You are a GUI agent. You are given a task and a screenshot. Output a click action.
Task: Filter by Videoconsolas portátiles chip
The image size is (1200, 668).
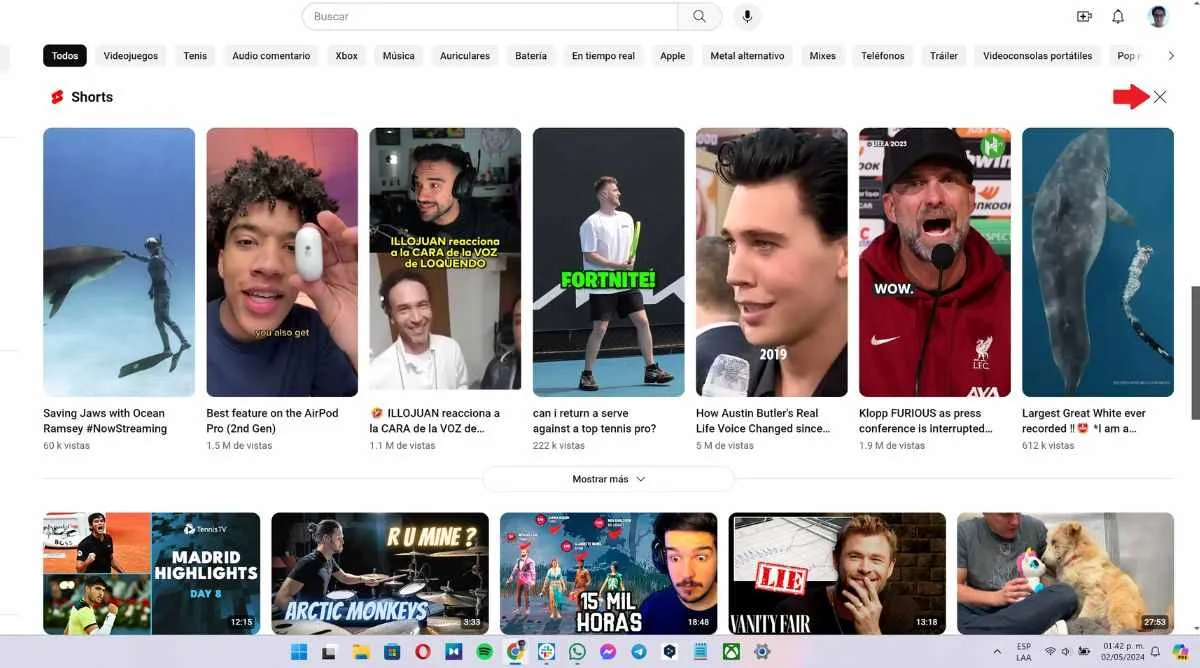click(x=1037, y=56)
